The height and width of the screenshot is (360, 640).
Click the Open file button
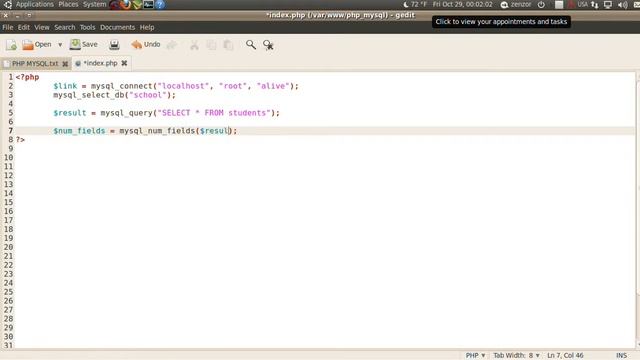point(37,44)
